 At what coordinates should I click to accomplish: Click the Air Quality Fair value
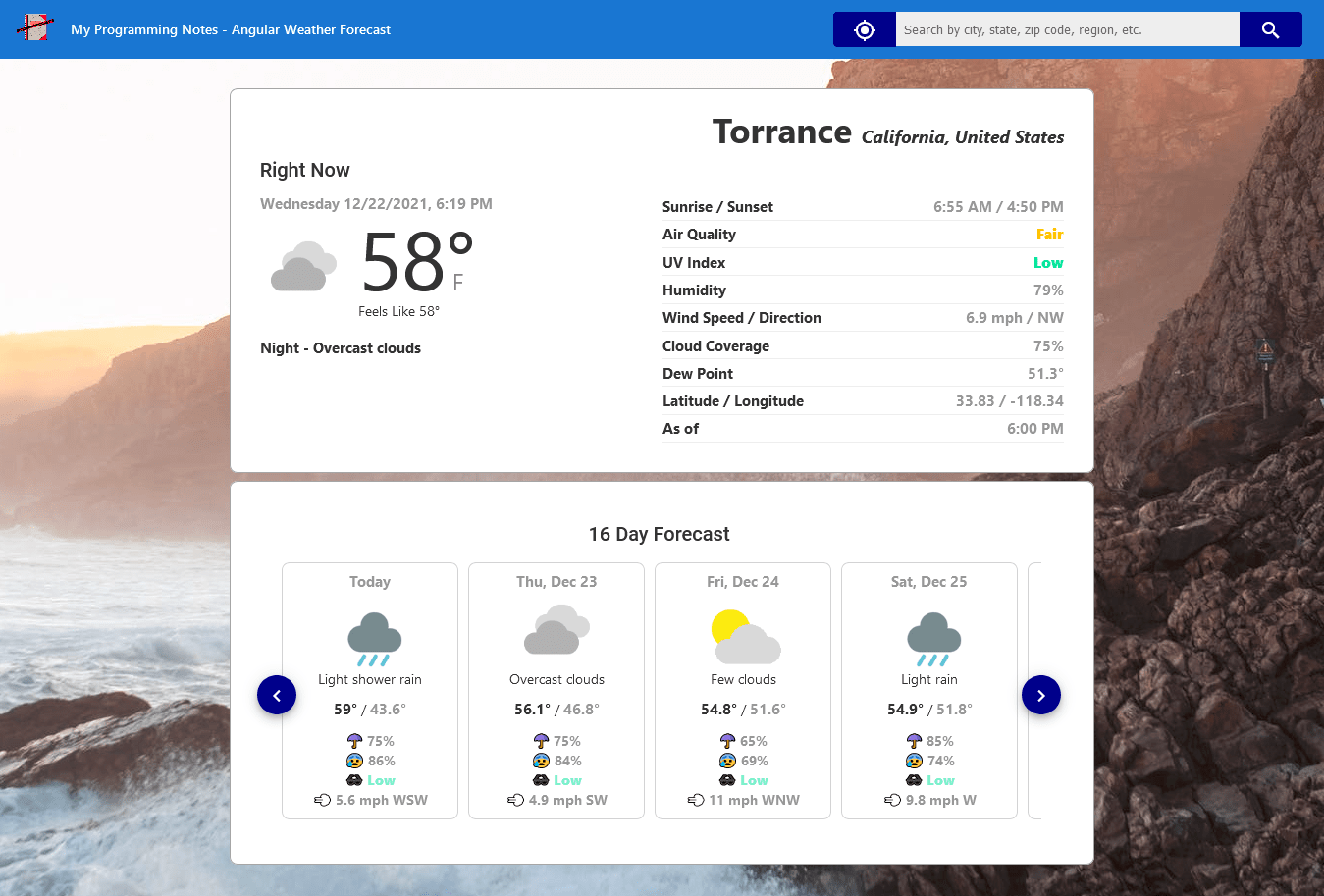click(x=1050, y=235)
